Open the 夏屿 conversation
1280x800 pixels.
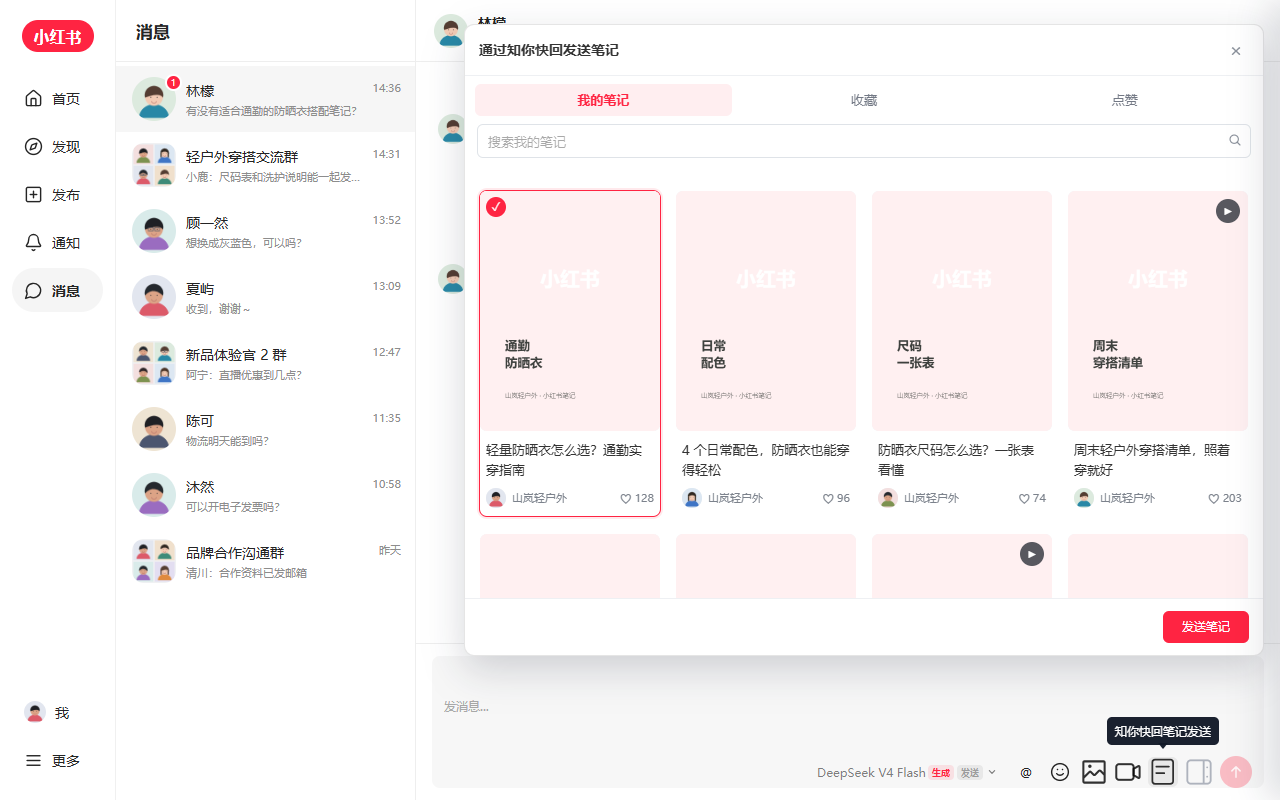point(266,297)
